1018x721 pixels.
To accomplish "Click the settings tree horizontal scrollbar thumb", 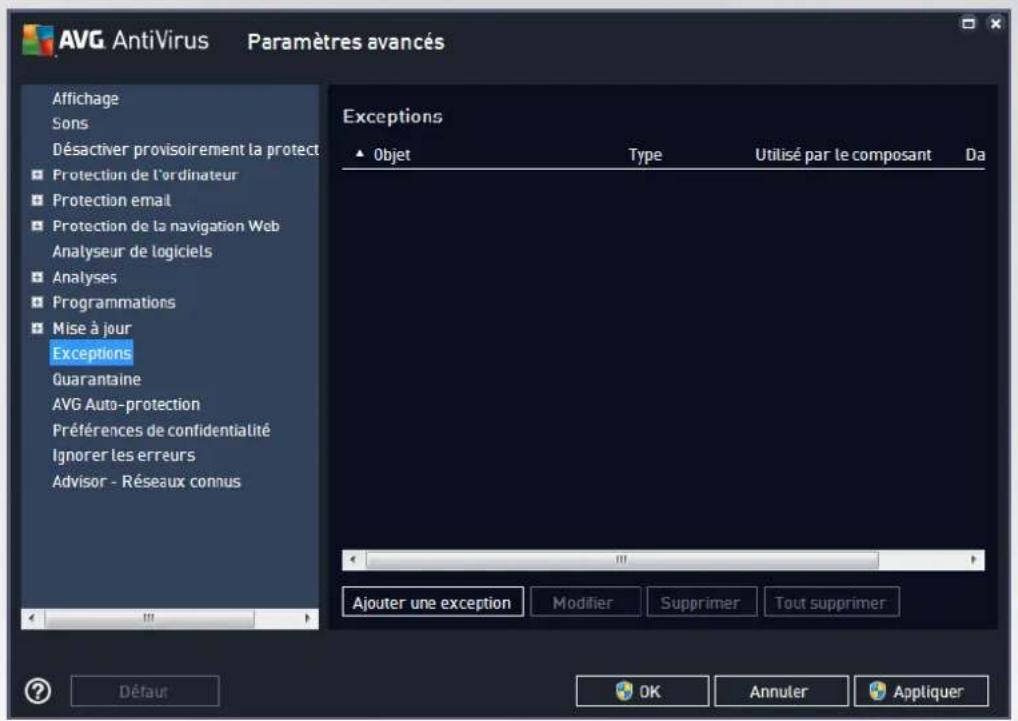I will click(x=149, y=618).
